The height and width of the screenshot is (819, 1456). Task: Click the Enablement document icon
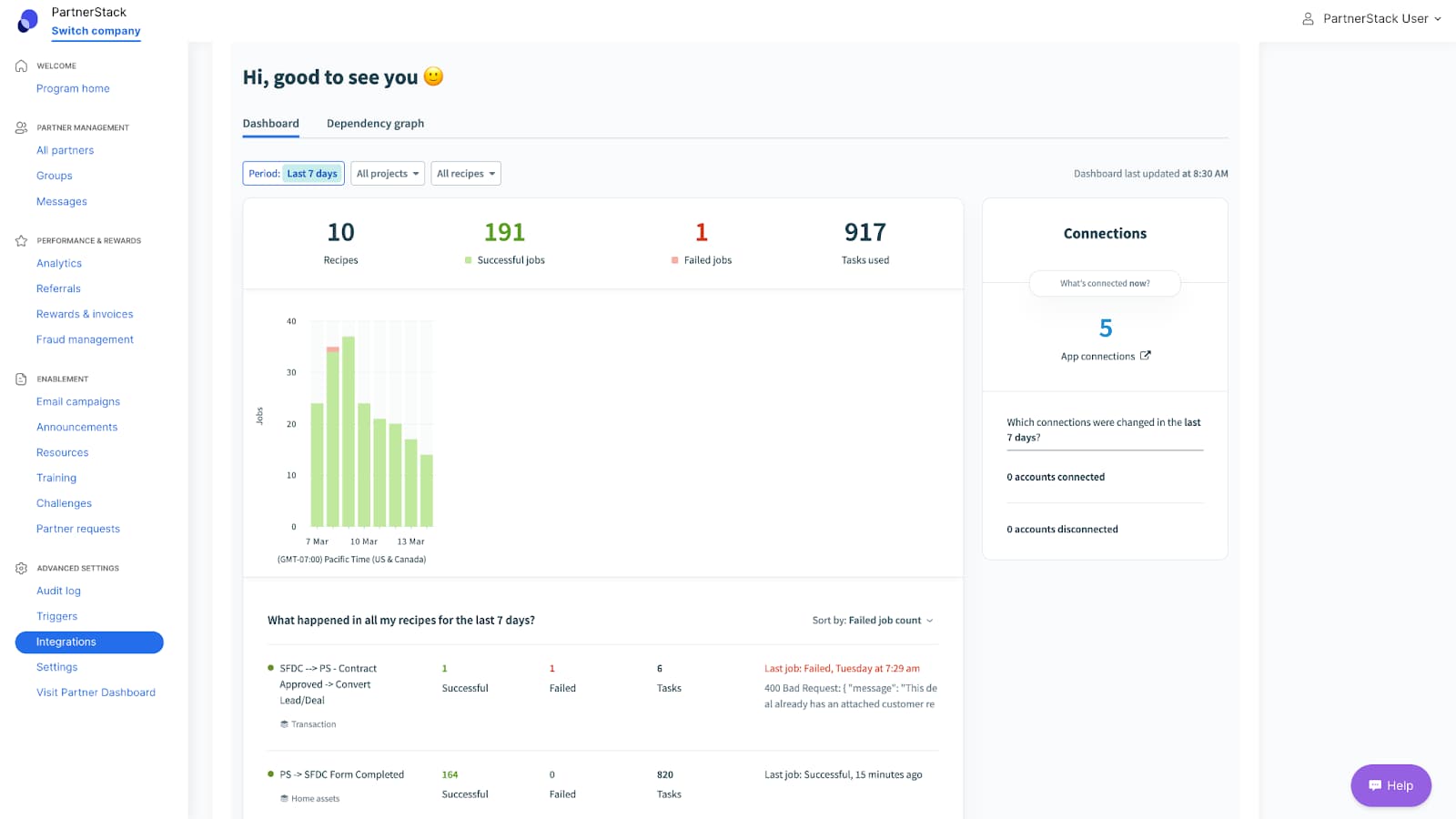pyautogui.click(x=20, y=379)
